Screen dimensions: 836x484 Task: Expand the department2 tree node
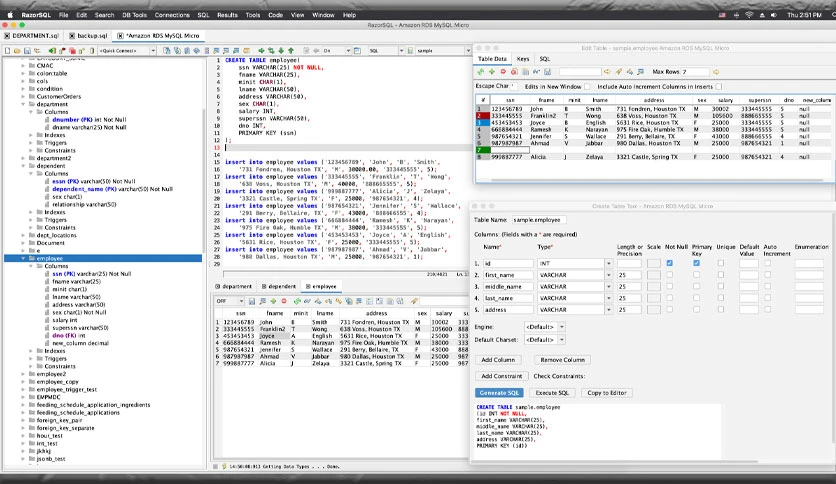coord(23,158)
